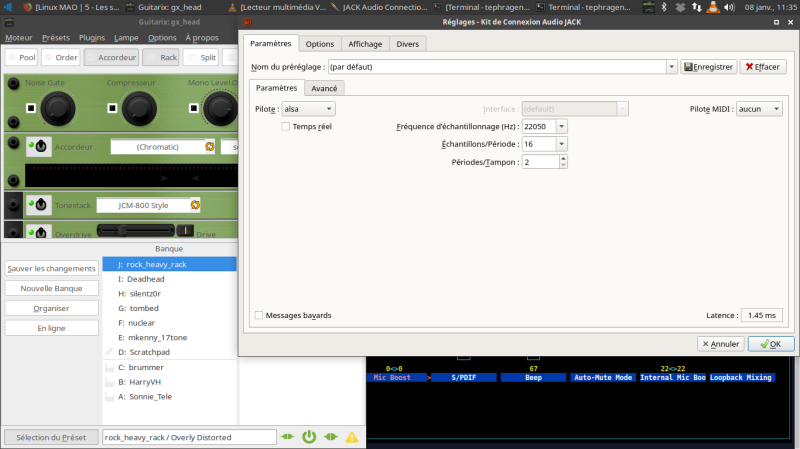
Task: Toggle the Noise Gate on/off square
Action: point(31,108)
